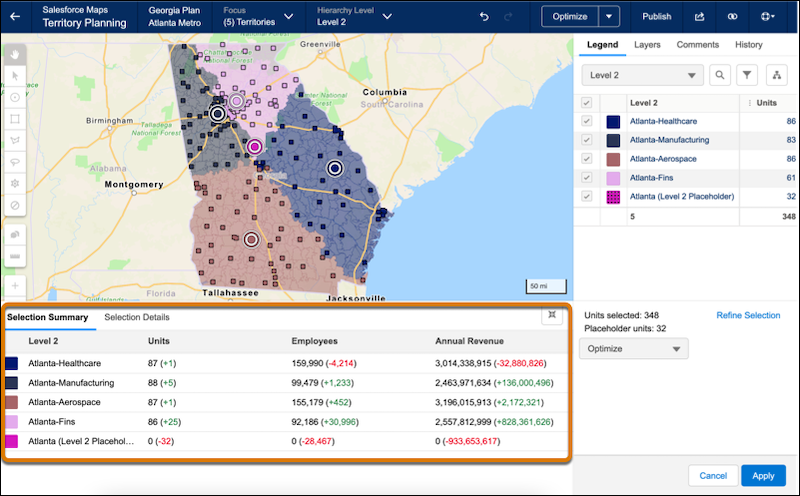Switch to the Layers tab
800x496 pixels.
[647, 44]
